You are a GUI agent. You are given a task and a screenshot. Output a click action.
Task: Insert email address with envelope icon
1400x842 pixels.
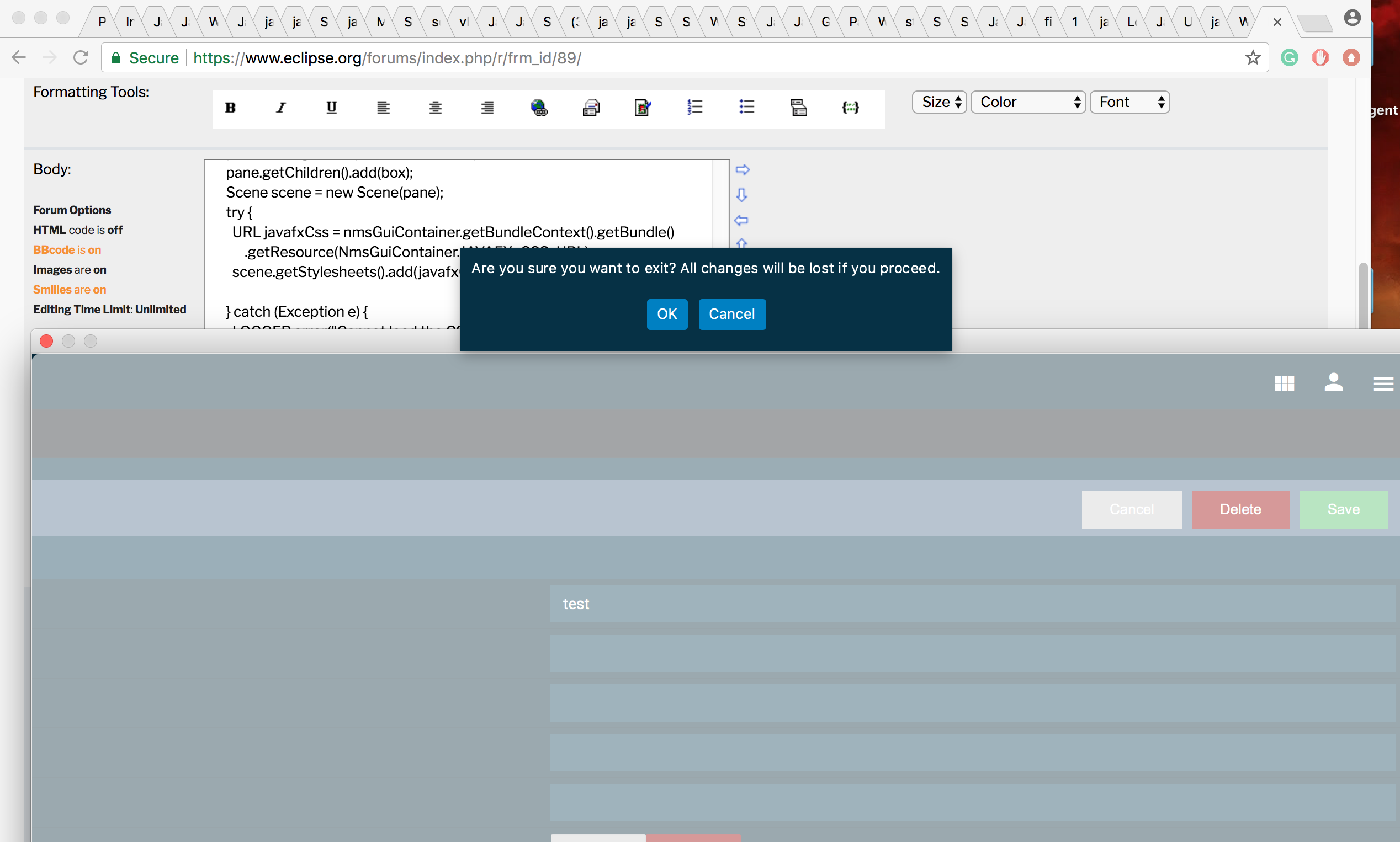click(591, 107)
